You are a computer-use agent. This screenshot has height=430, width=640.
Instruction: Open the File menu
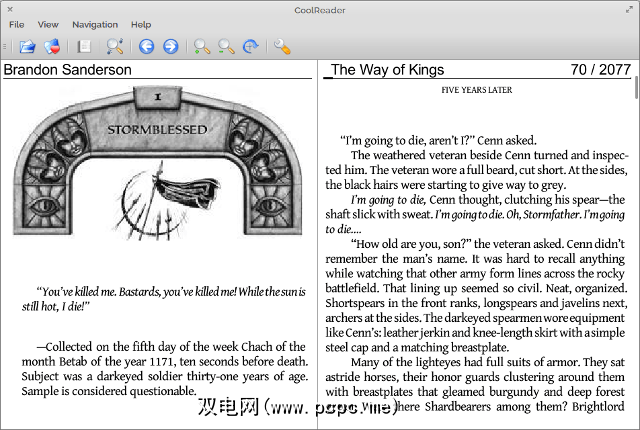17,24
